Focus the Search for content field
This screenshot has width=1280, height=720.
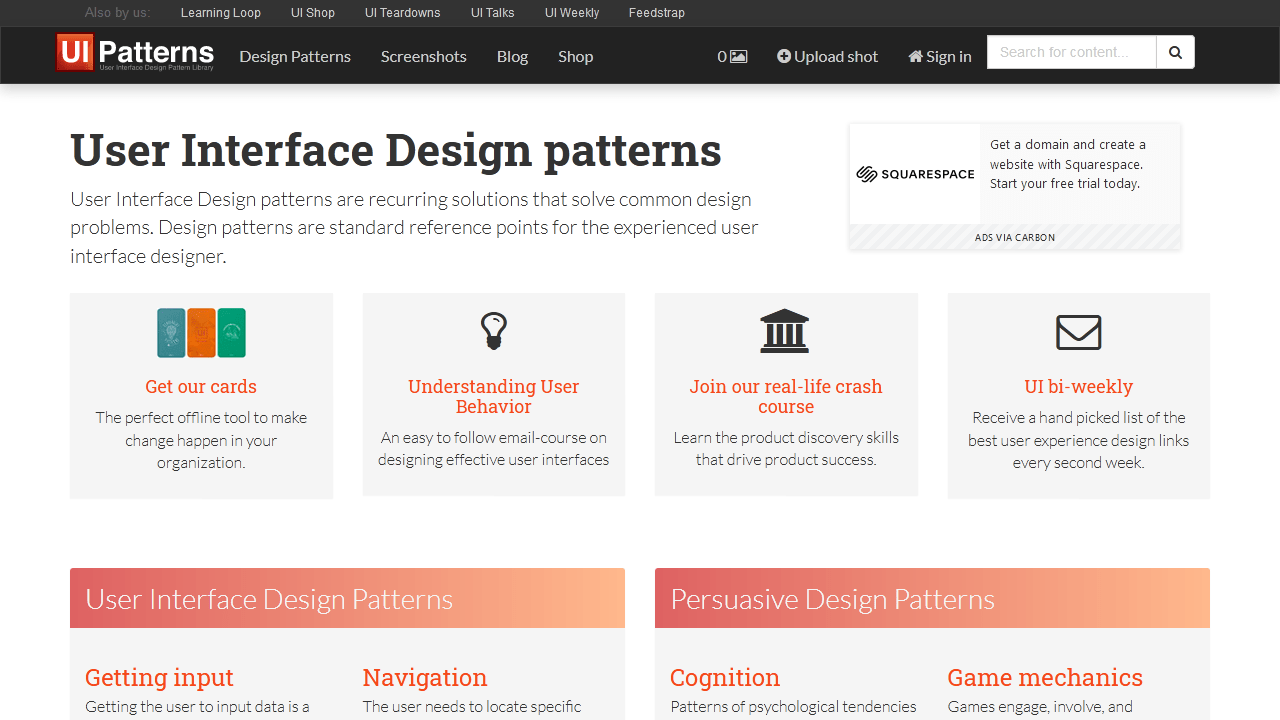(x=1071, y=52)
